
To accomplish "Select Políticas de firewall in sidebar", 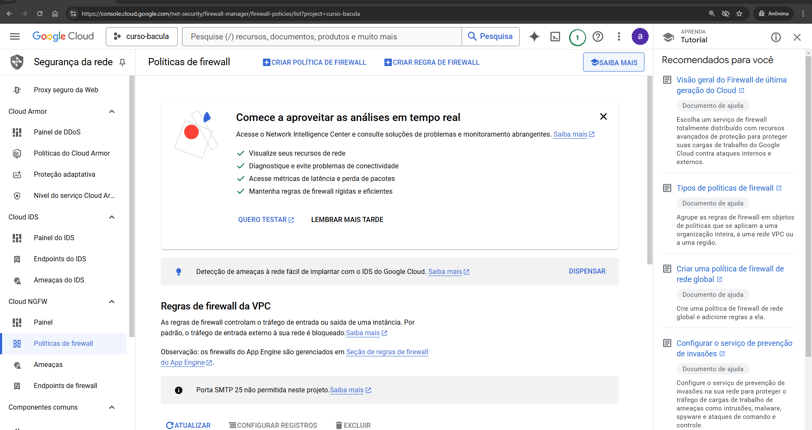I will coord(63,343).
